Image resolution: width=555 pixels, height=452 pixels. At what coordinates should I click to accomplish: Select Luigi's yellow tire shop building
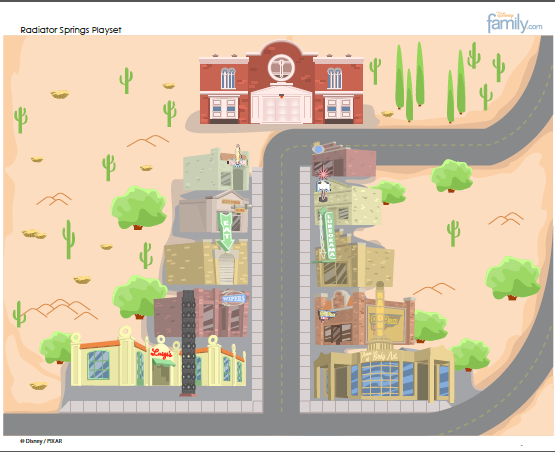coord(158,357)
